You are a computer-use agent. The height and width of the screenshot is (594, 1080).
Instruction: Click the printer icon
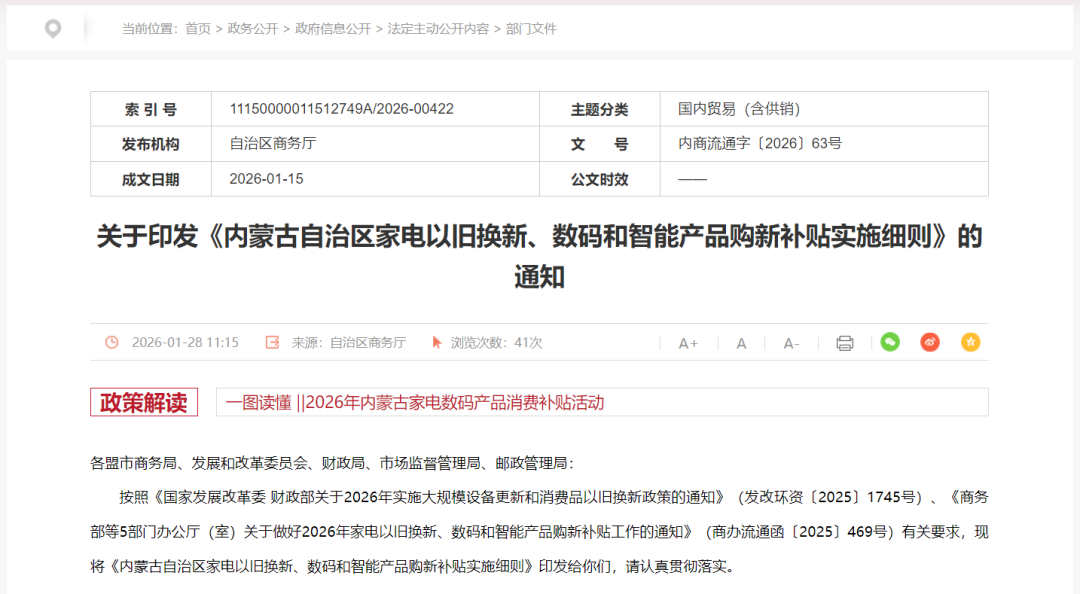[x=844, y=343]
